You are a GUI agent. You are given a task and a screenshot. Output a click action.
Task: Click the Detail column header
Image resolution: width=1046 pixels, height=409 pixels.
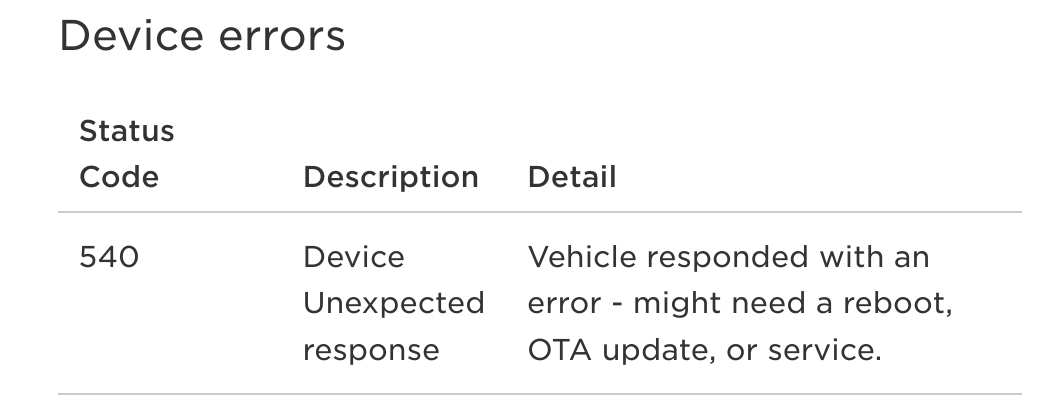[571, 178]
